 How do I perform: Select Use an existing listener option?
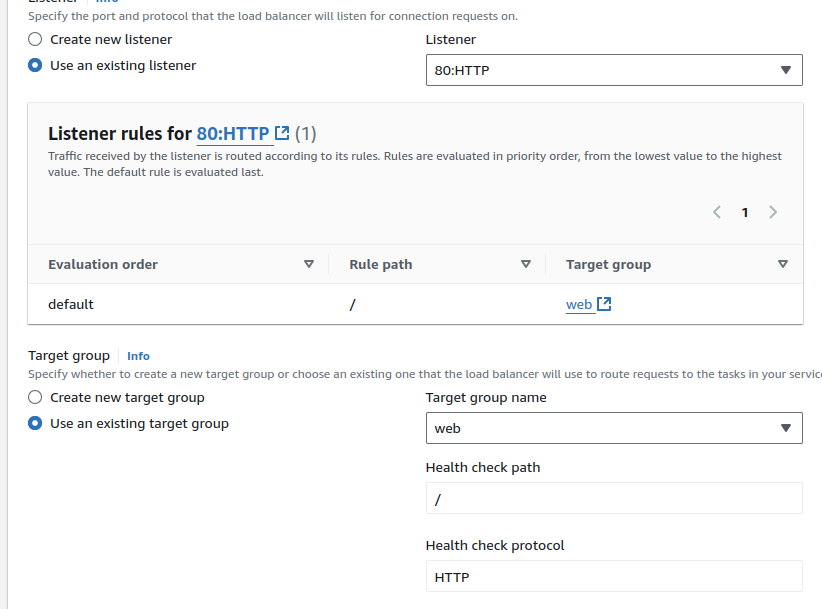36,66
